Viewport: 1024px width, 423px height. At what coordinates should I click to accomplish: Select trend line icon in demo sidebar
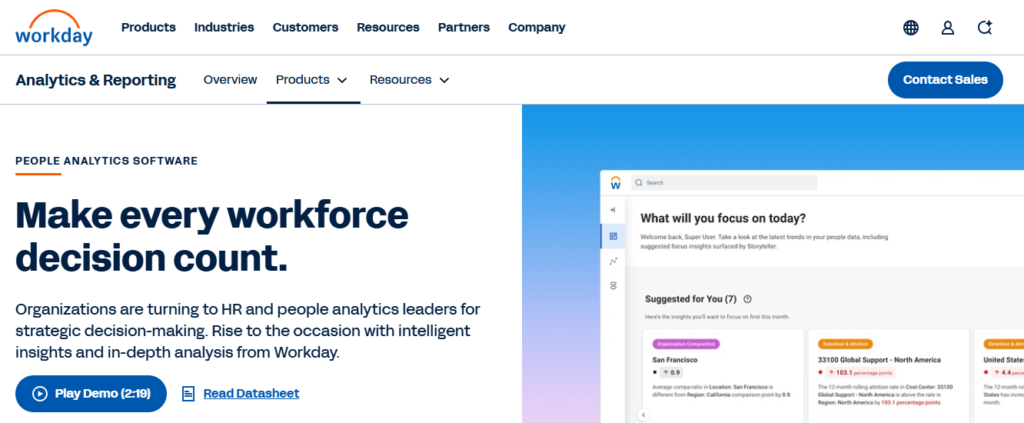point(613,261)
